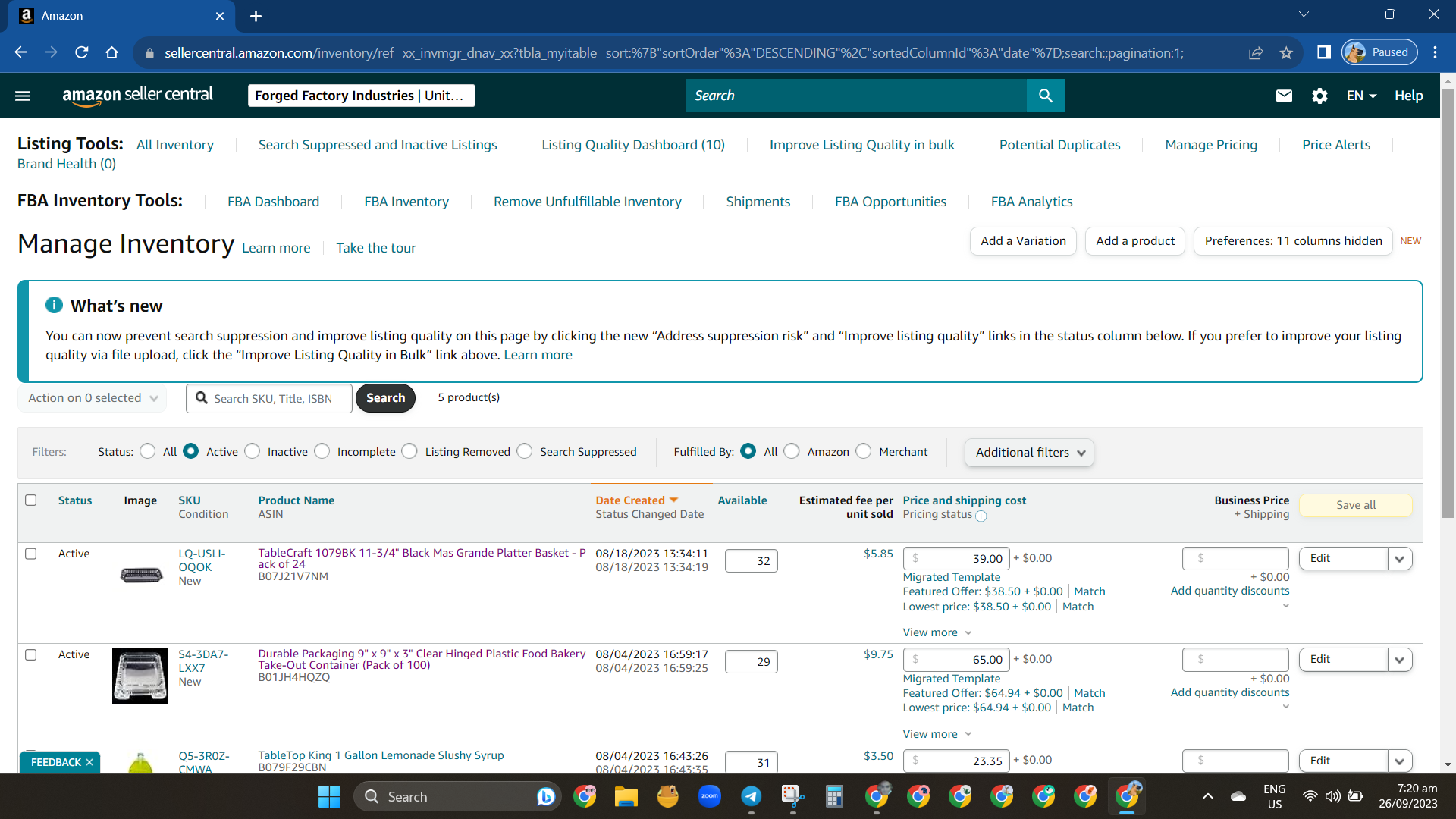The width and height of the screenshot is (1456, 819).
Task: Open the Seller Central hamburger menu
Action: [x=23, y=96]
